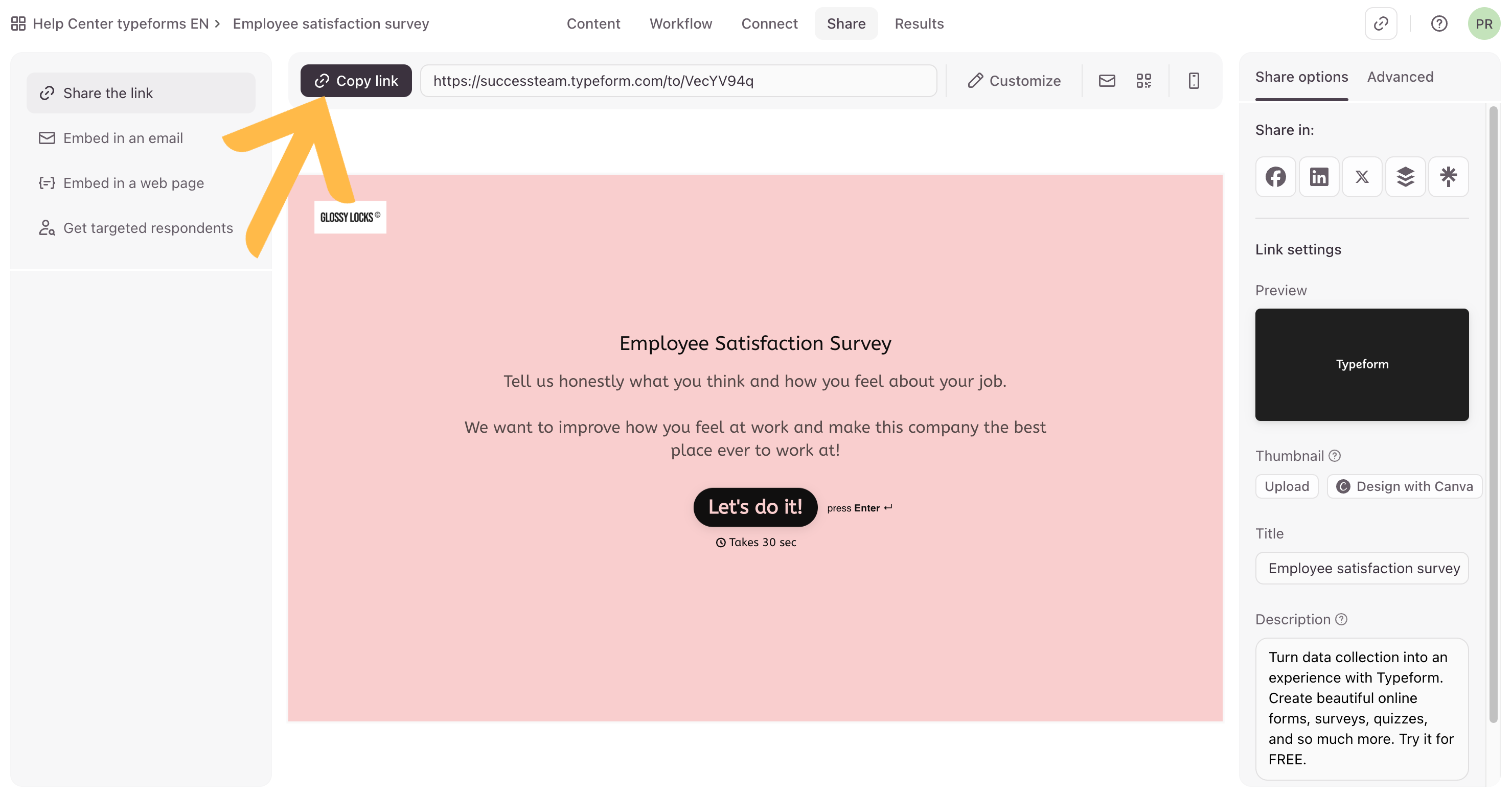This screenshot has width=1512, height=796.
Task: Click the Buffer share icon
Action: (x=1405, y=177)
